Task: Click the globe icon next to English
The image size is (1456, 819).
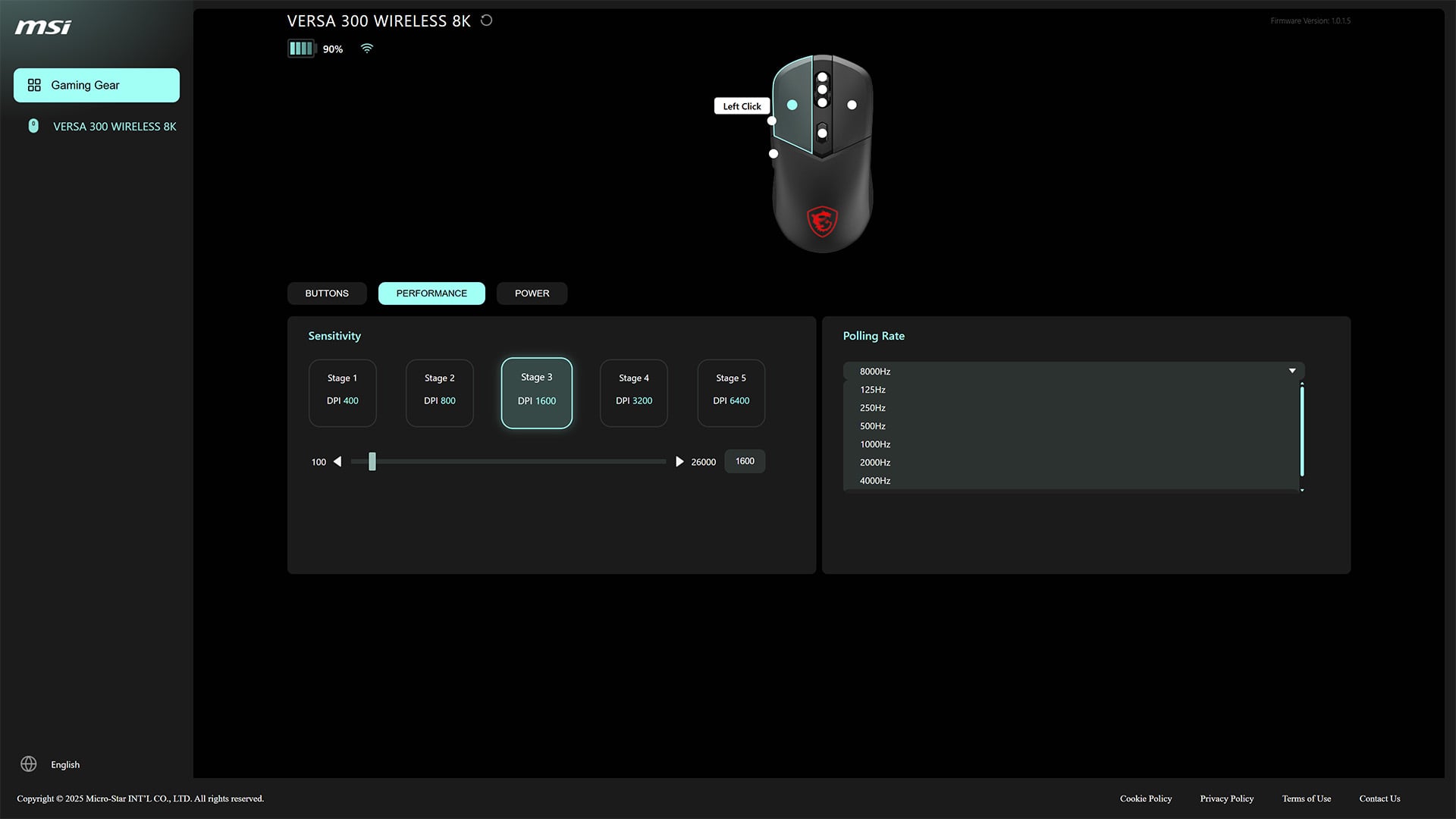Action: (x=29, y=764)
